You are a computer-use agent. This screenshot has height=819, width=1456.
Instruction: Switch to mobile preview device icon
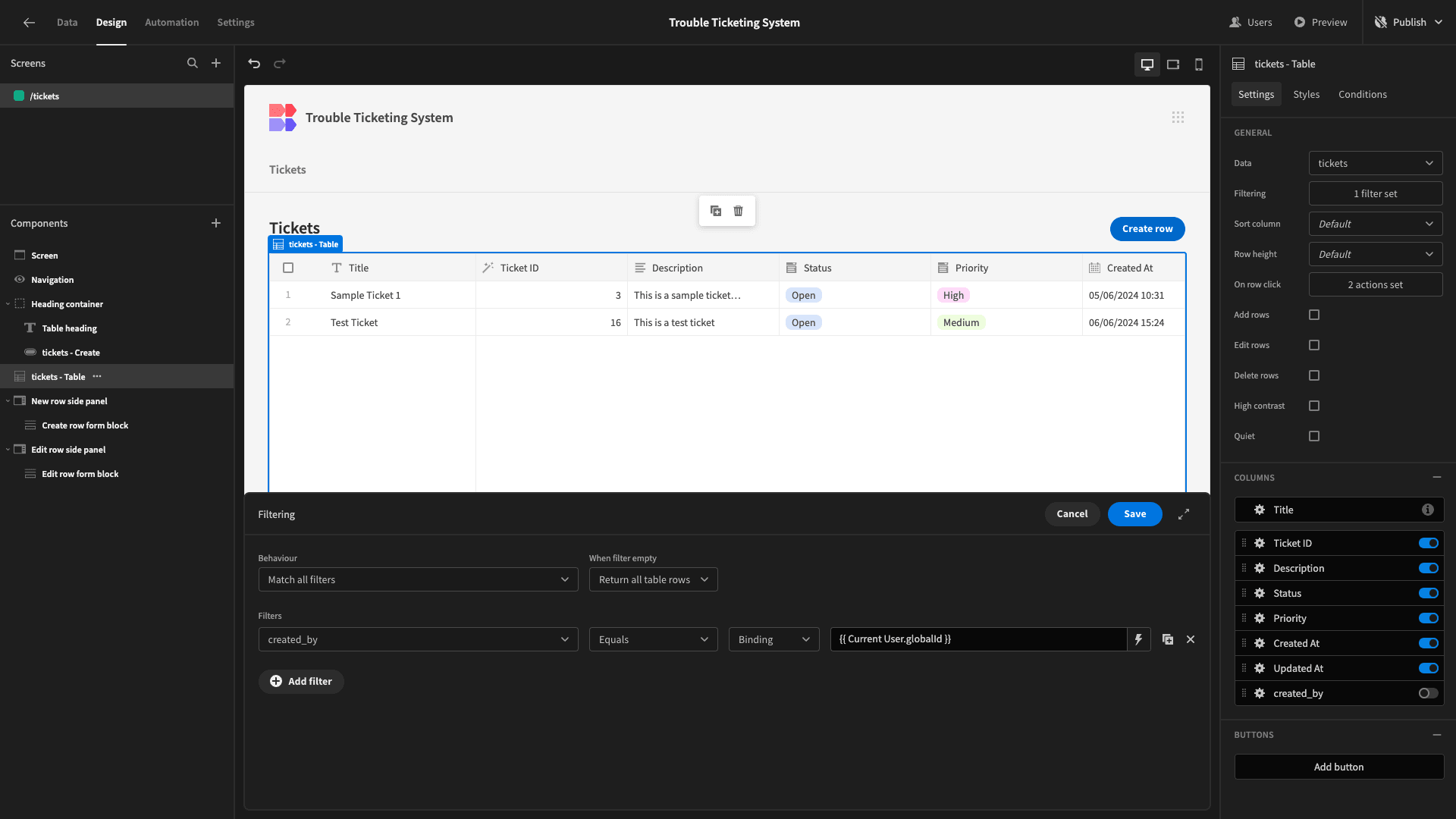tap(1199, 64)
